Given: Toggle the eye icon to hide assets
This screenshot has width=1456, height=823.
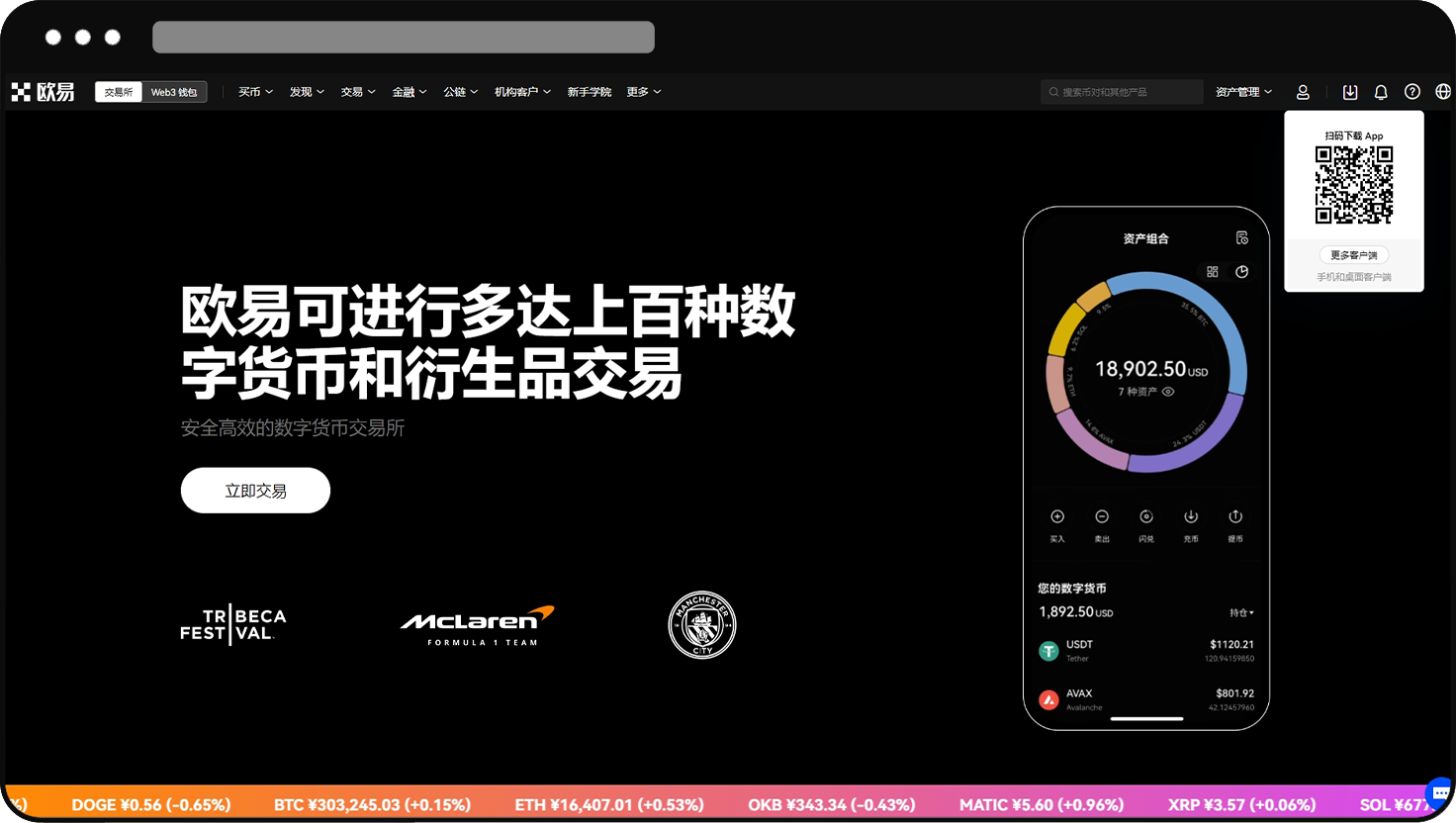Looking at the screenshot, I should pos(1168,392).
